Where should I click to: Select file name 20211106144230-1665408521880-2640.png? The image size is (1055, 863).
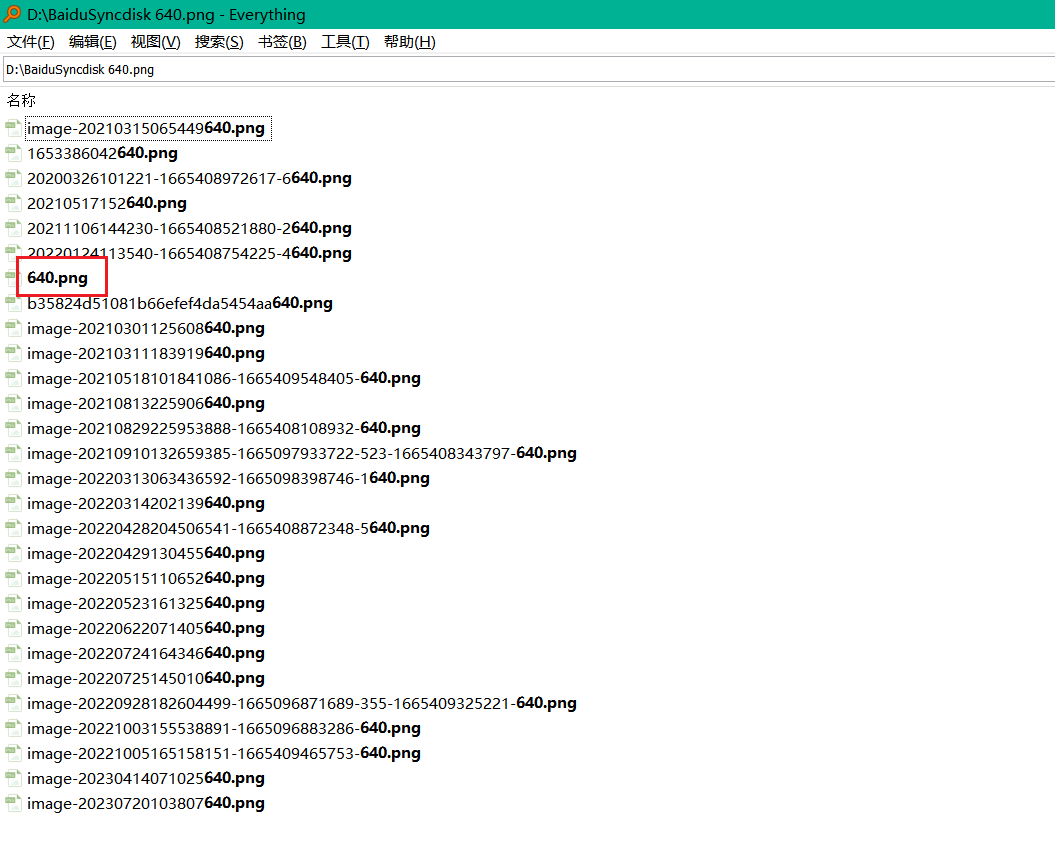(x=189, y=228)
